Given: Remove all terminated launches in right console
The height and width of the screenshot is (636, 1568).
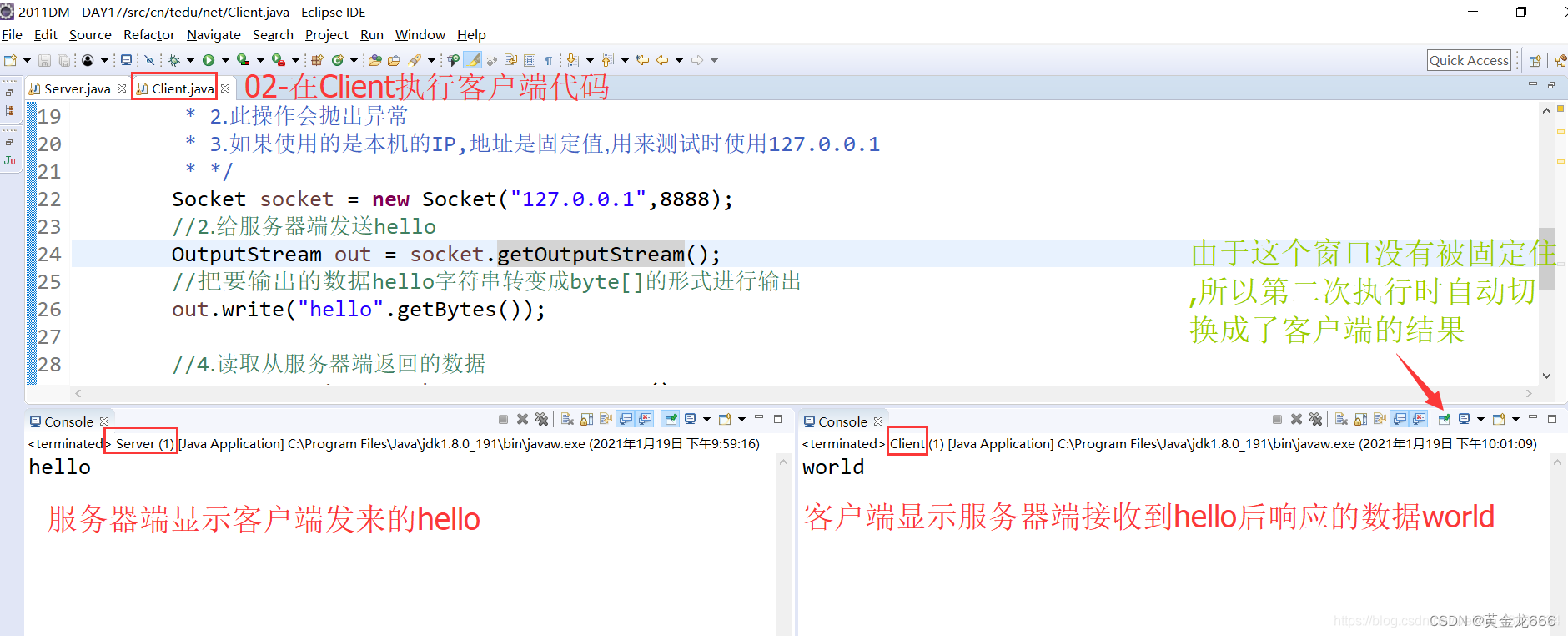Looking at the screenshot, I should point(1315,419).
